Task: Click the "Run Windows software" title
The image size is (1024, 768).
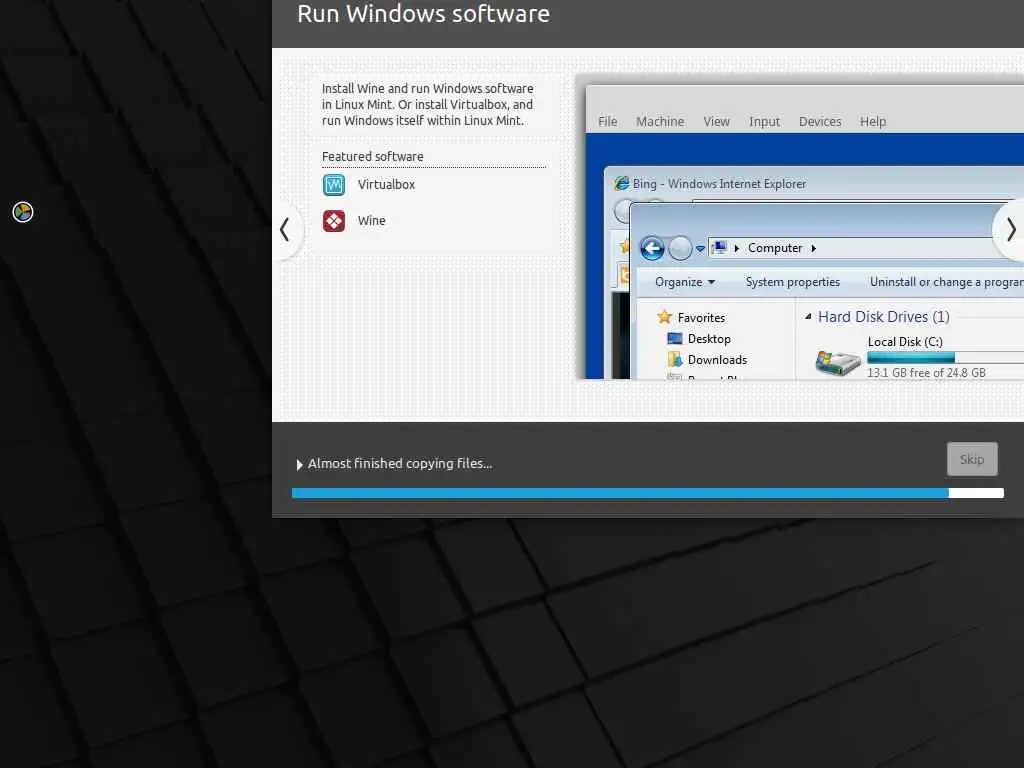Action: coord(423,14)
